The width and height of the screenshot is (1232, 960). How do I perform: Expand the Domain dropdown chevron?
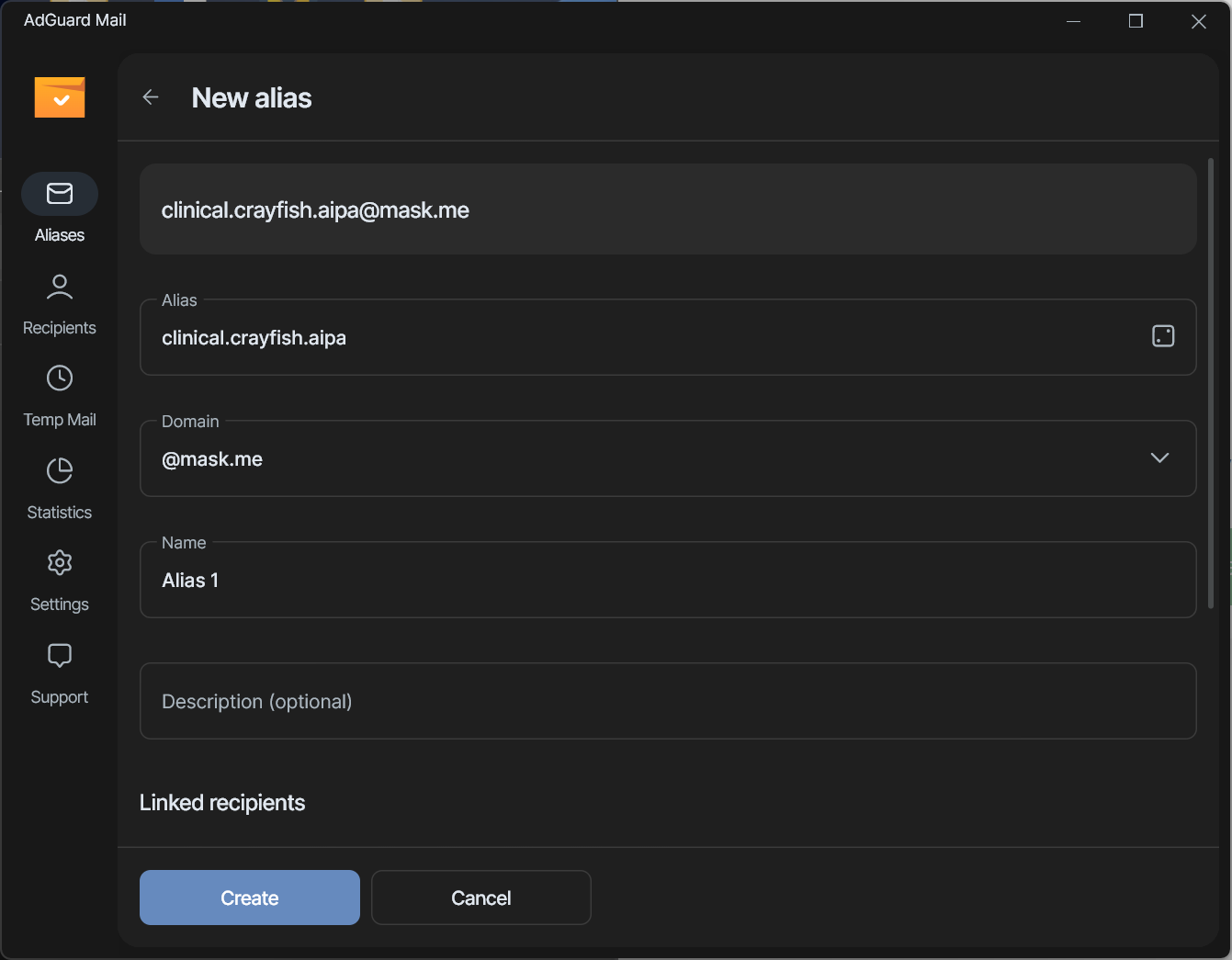click(x=1159, y=457)
